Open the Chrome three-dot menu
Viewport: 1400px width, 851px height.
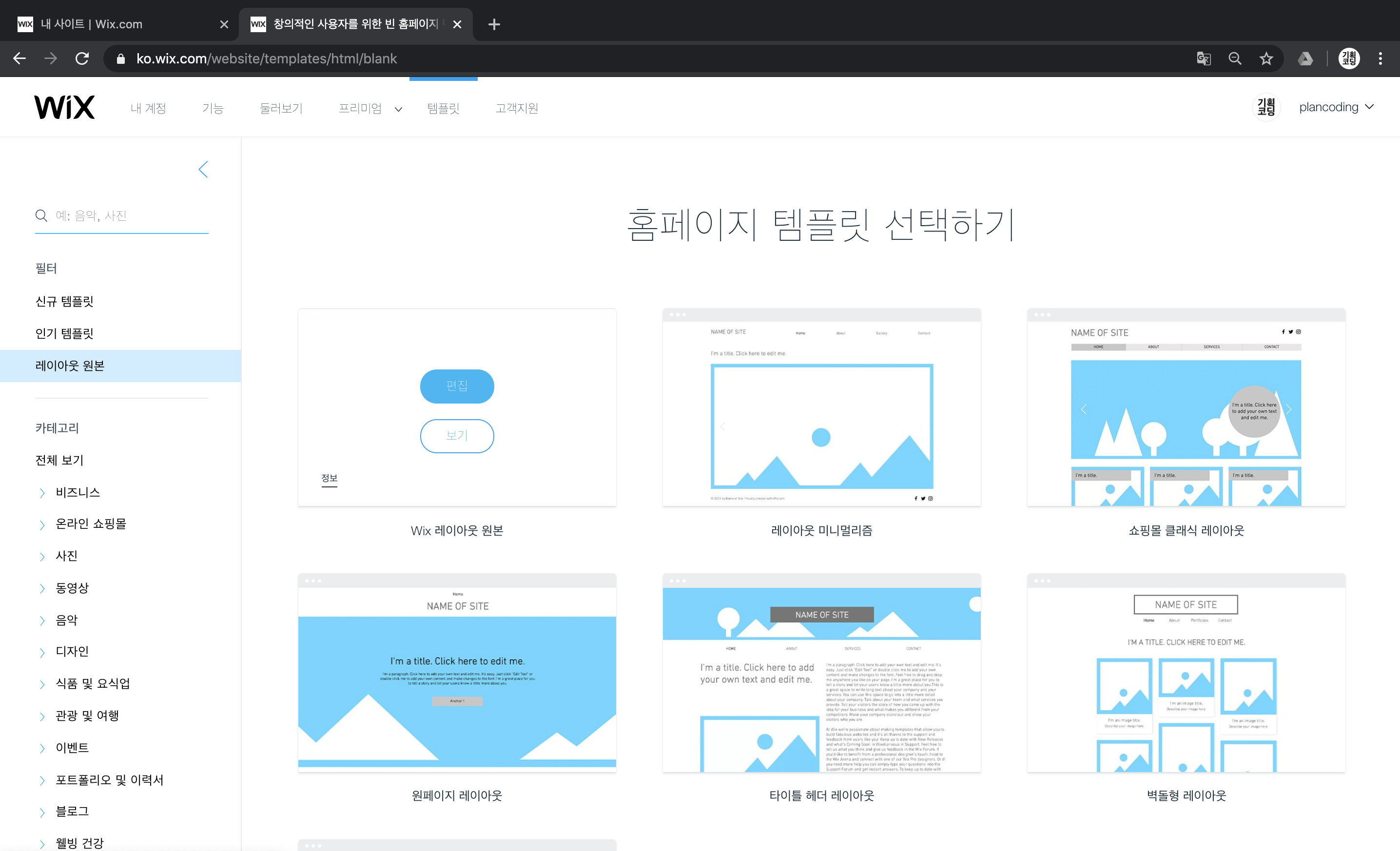coord(1380,58)
